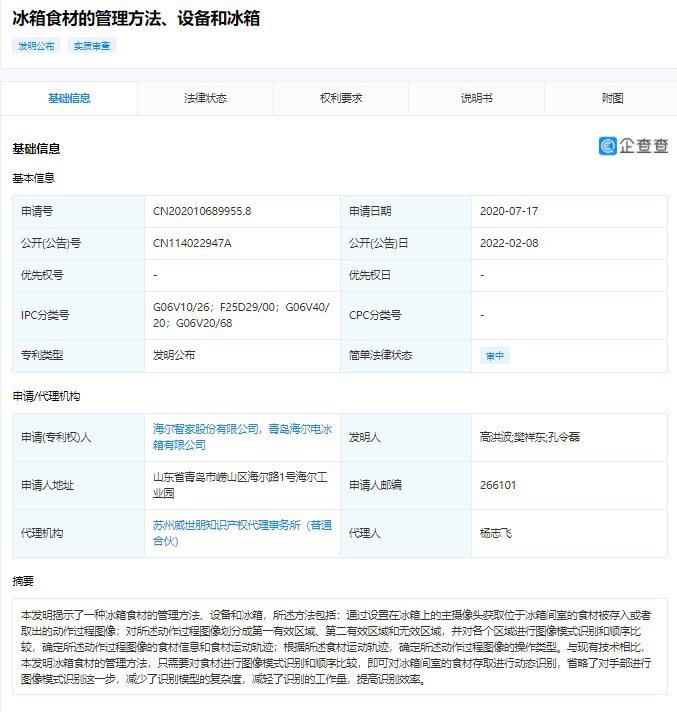Click the 申请(专利权)人 label cell
Image resolution: width=677 pixels, height=712 pixels.
coord(79,437)
